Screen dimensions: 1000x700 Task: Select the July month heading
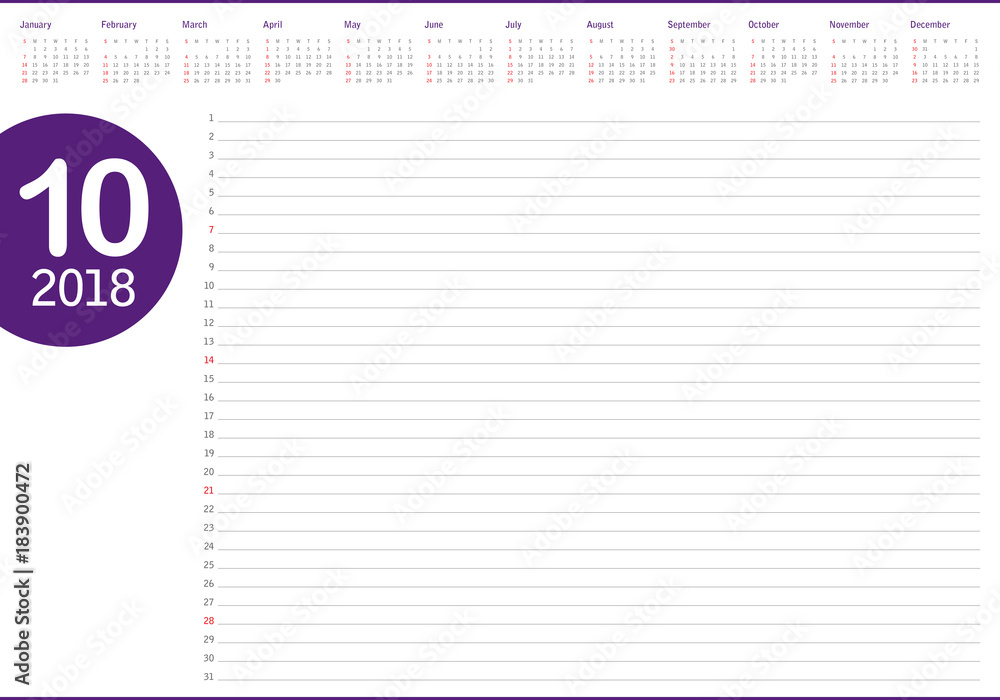click(x=513, y=25)
